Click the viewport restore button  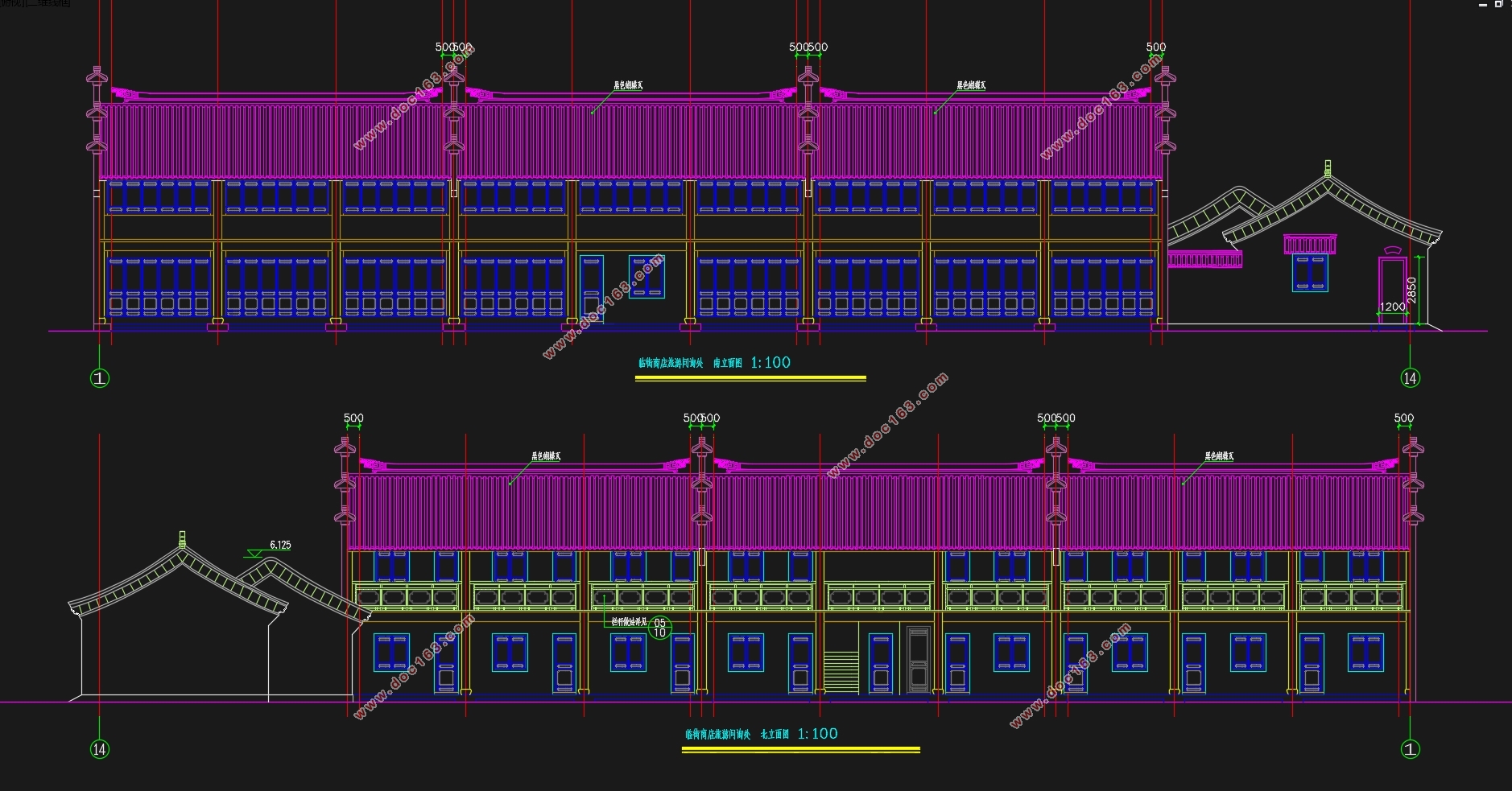pyautogui.click(x=1498, y=4)
